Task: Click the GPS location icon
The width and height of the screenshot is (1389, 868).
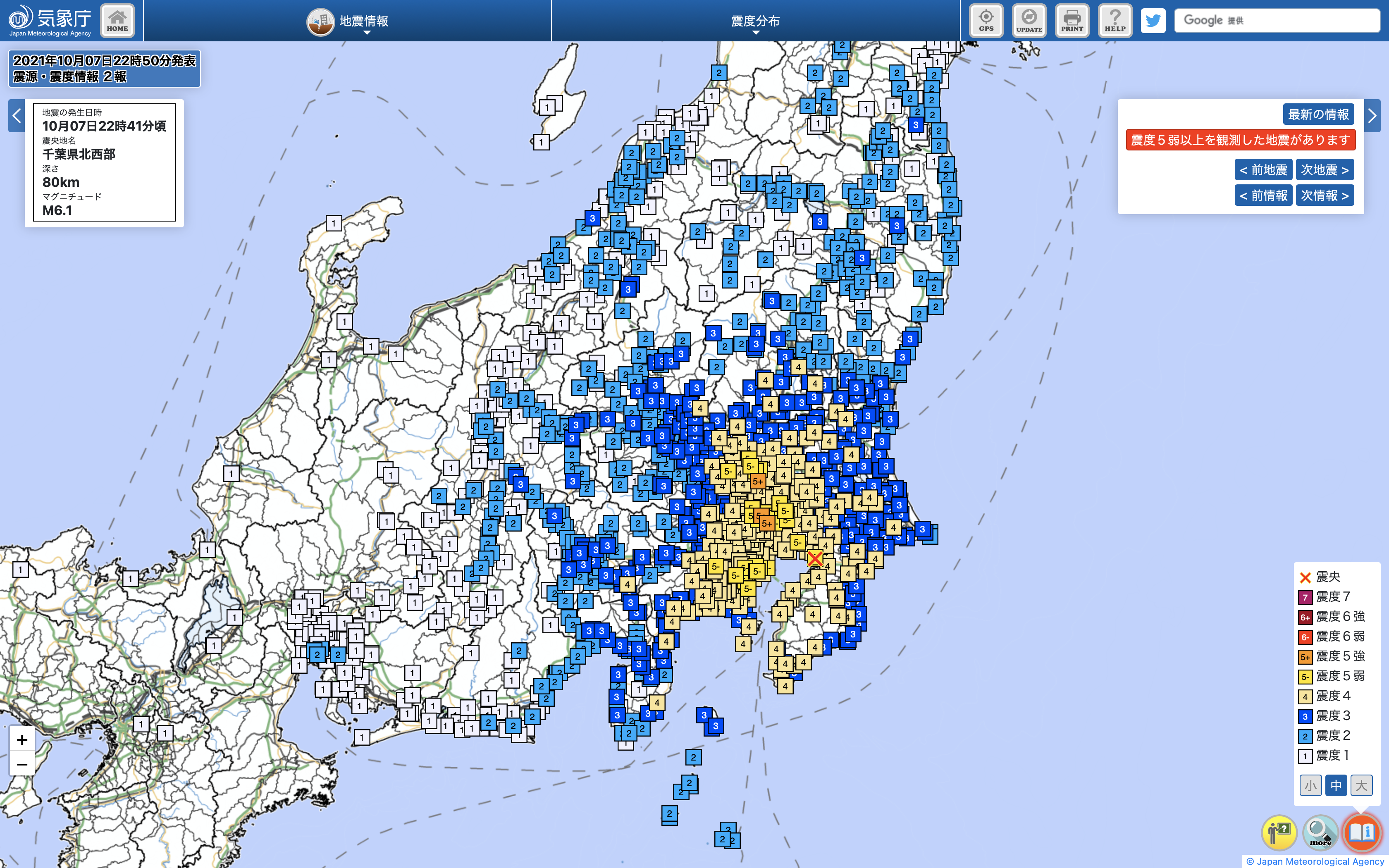Action: (986, 21)
